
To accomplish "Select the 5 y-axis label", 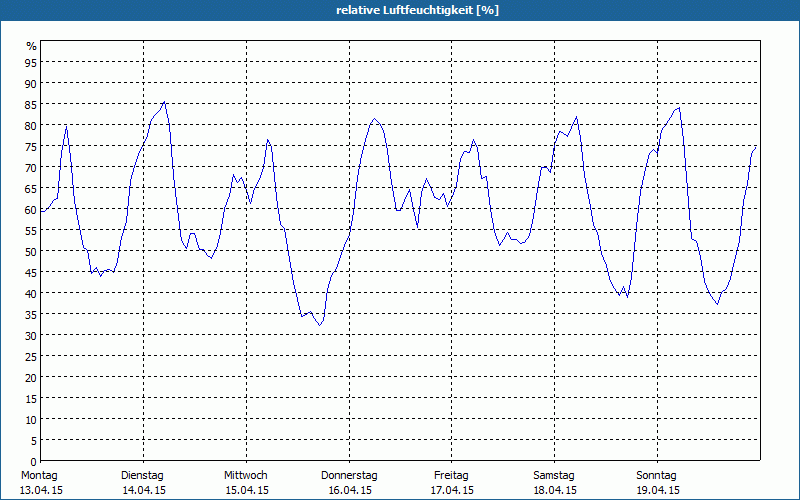I will 34,441.
